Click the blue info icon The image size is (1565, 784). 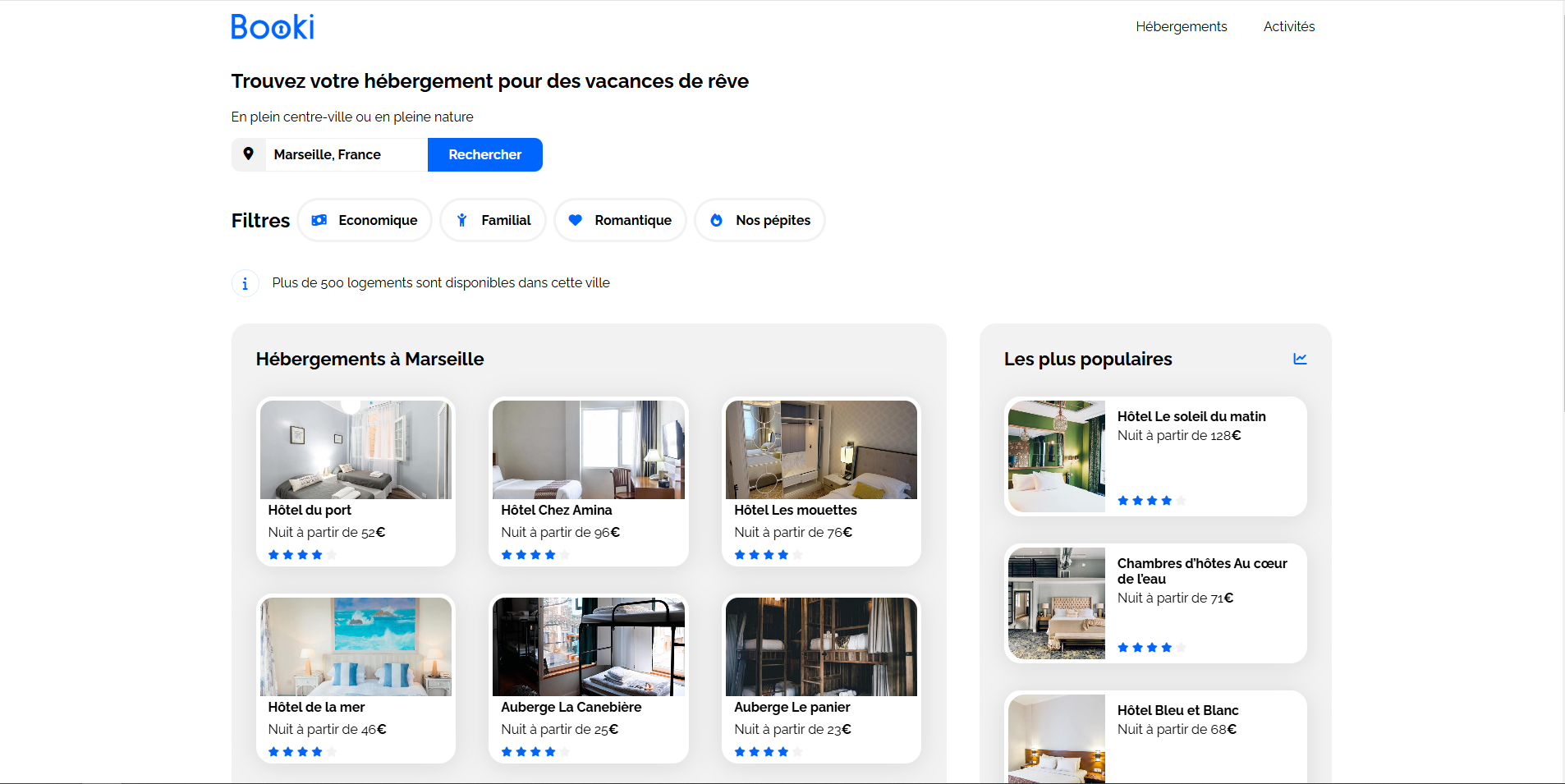[245, 283]
